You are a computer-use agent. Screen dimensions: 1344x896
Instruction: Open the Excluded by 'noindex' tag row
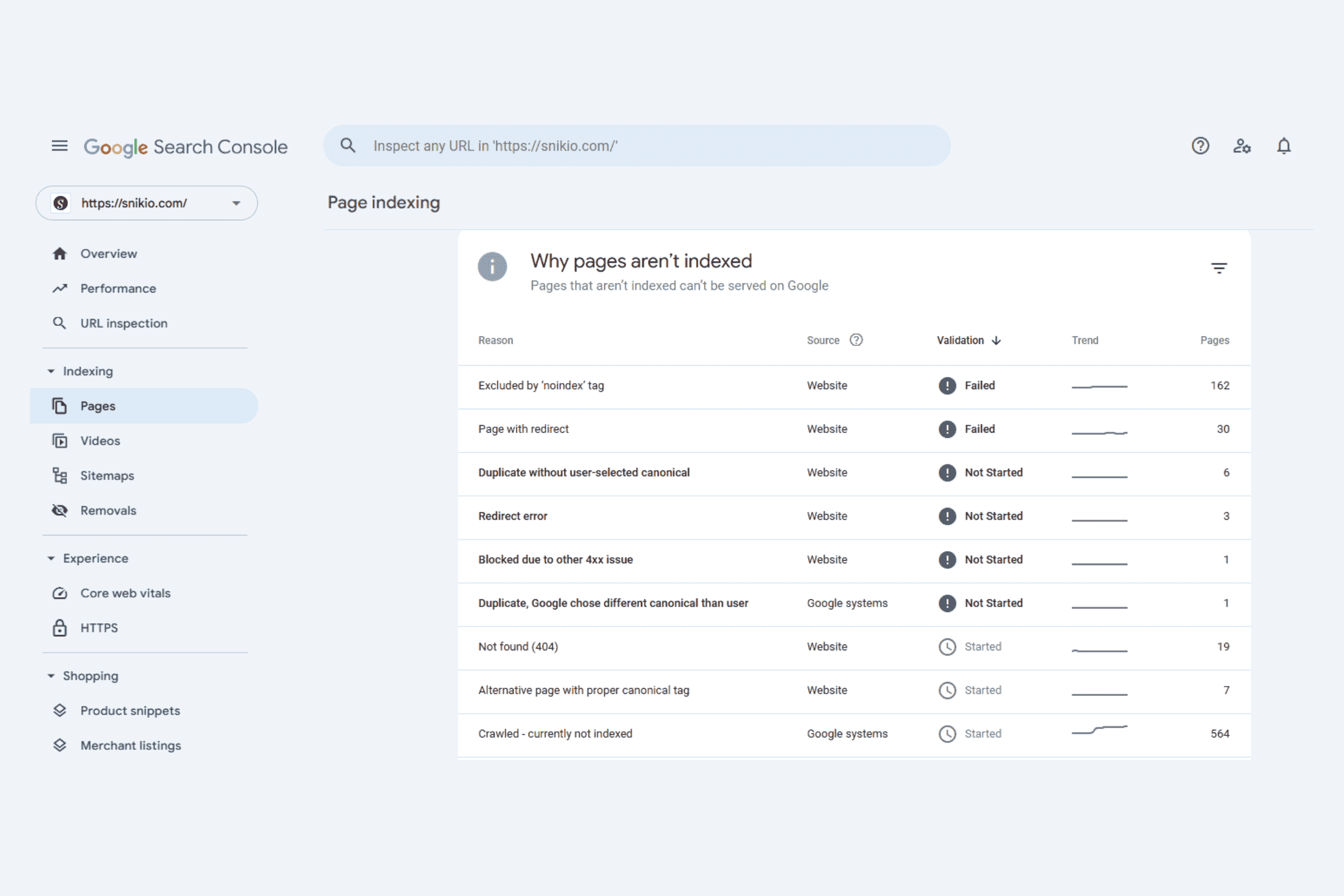point(540,386)
